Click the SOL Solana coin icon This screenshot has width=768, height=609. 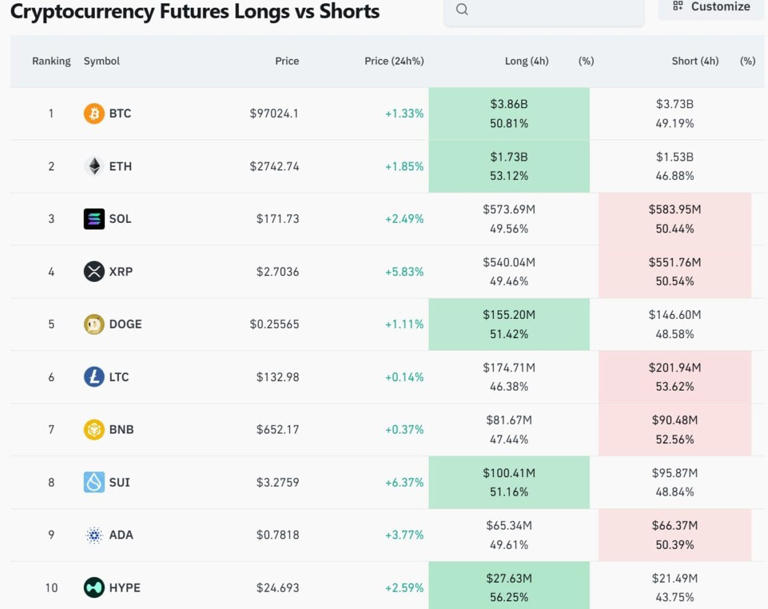[x=94, y=219]
